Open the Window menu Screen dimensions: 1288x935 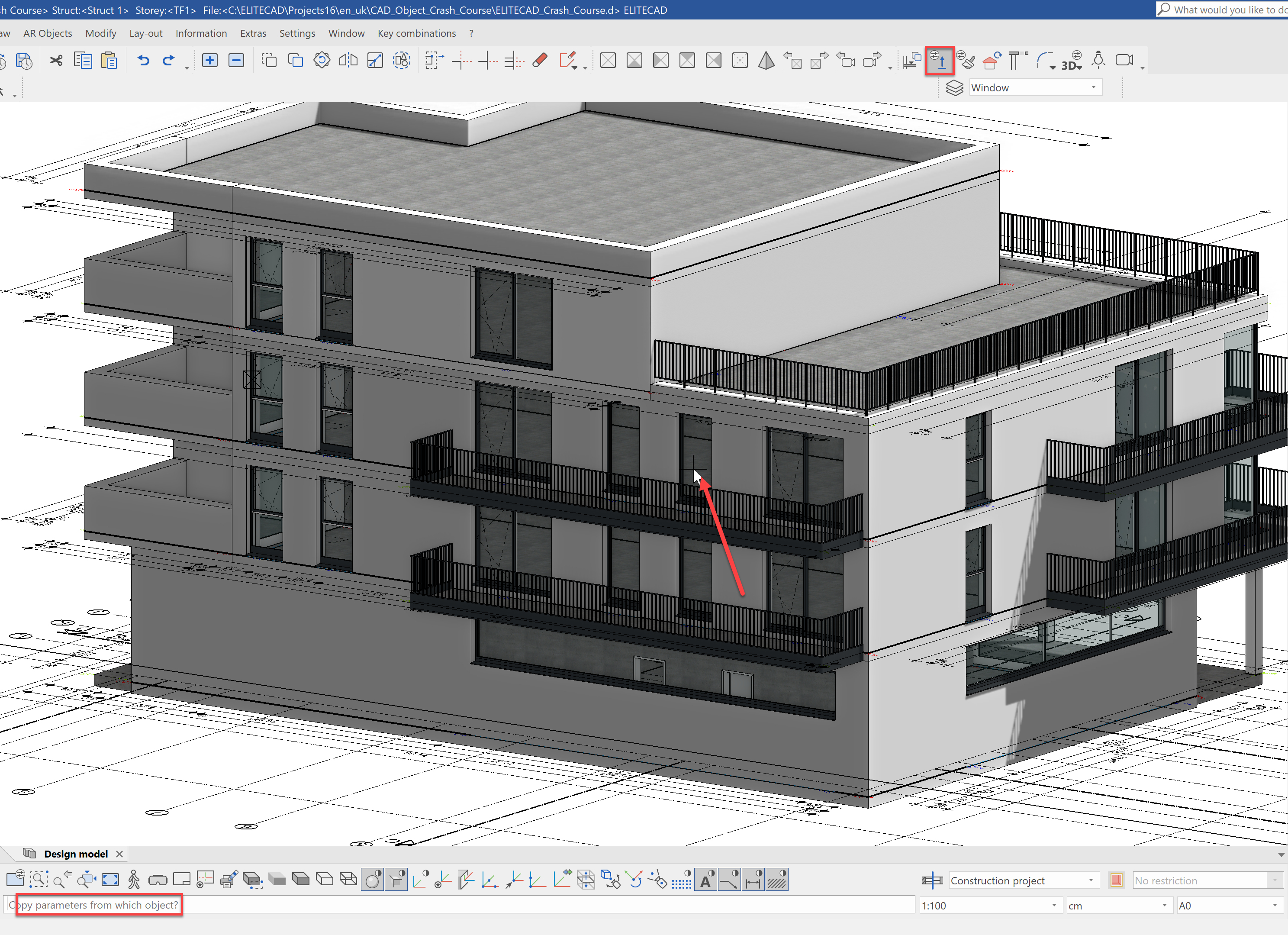tap(346, 33)
